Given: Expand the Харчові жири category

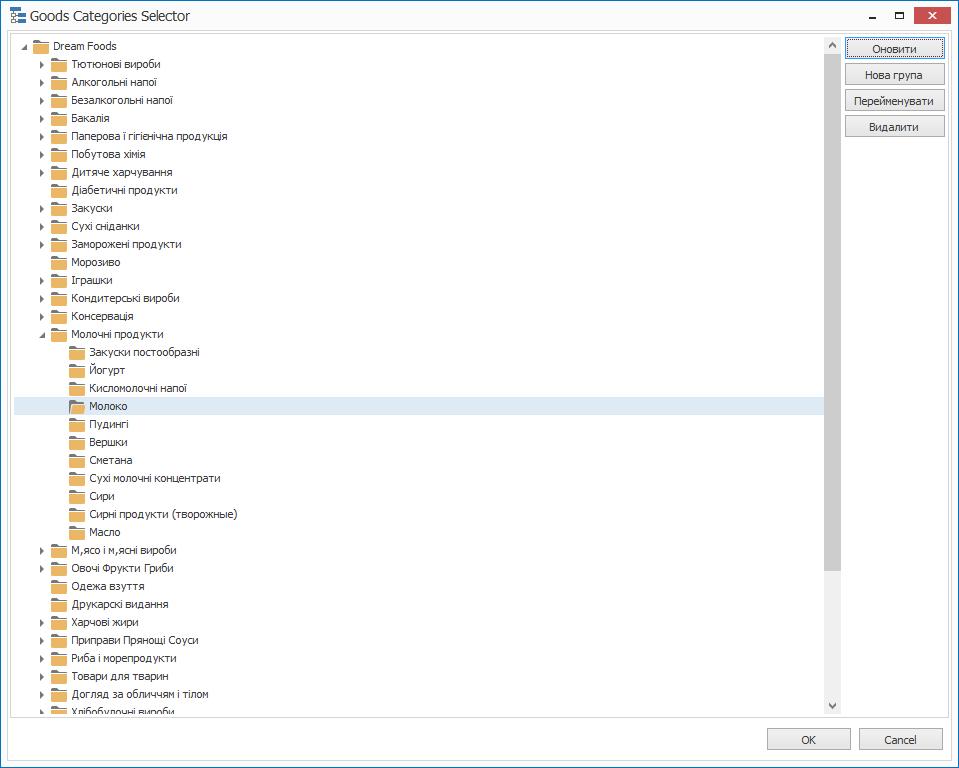Looking at the screenshot, I should (42, 623).
